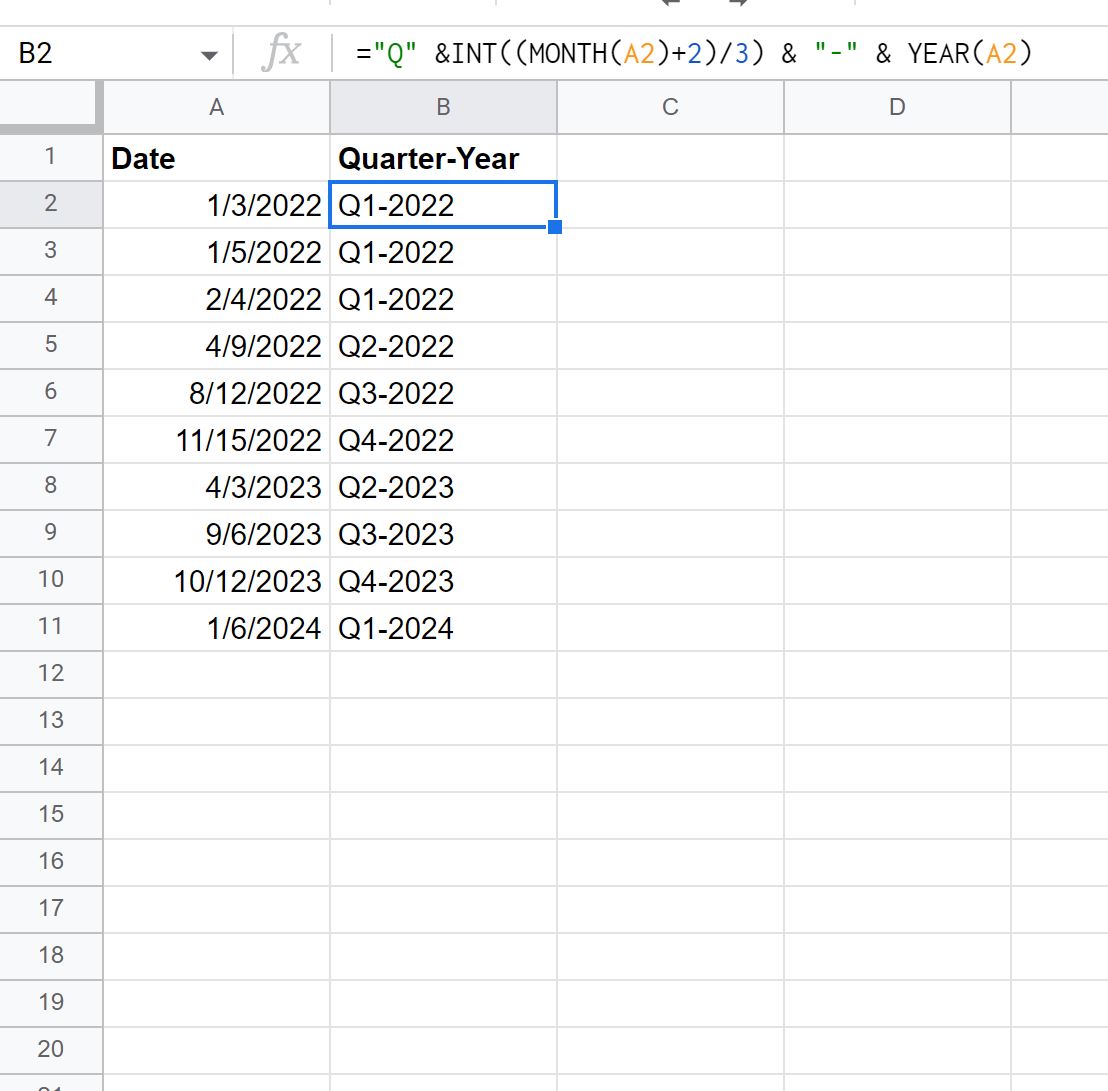
Task: Select row 8 header
Action: point(51,486)
